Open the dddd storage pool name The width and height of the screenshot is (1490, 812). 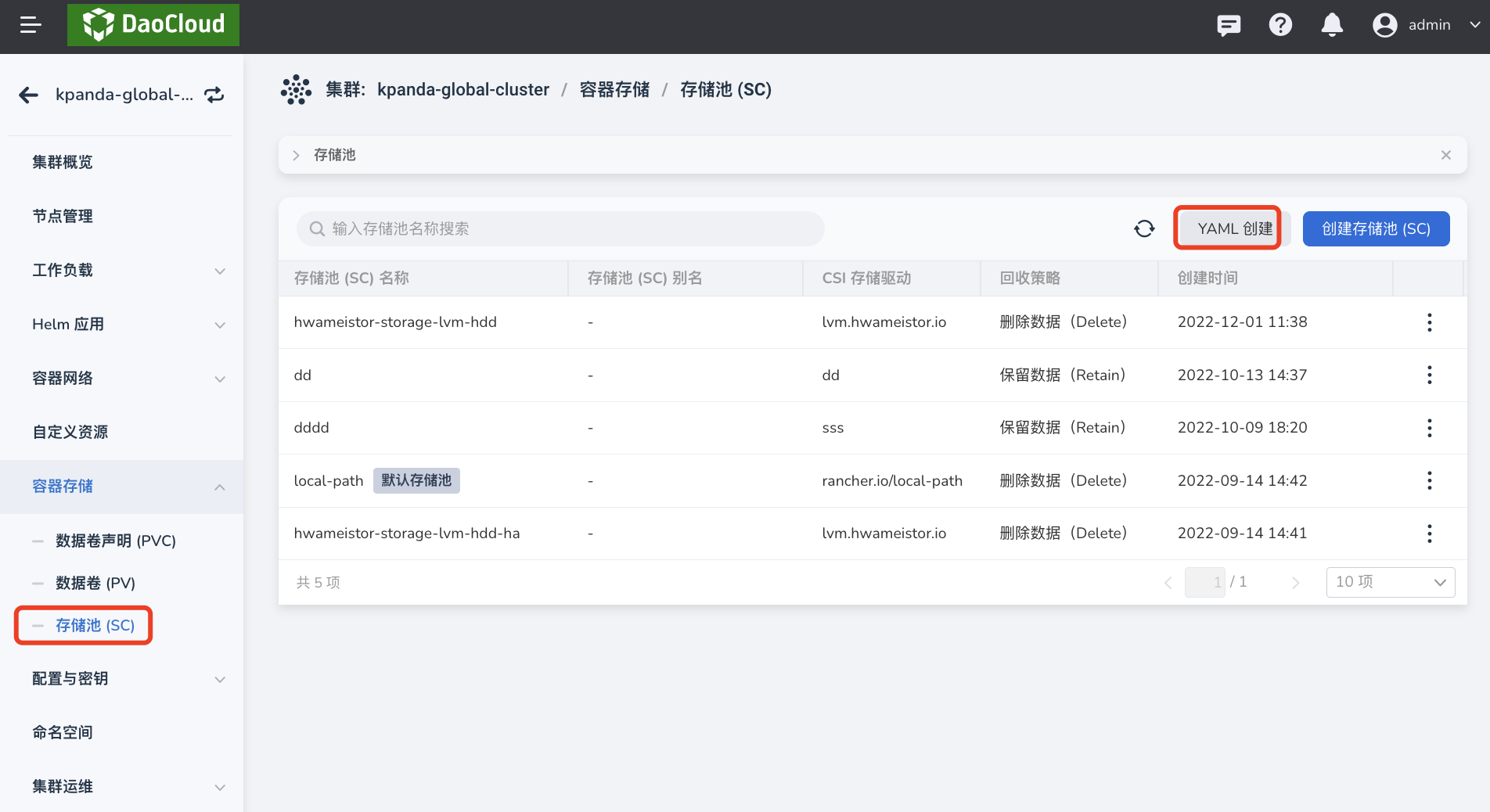point(311,428)
